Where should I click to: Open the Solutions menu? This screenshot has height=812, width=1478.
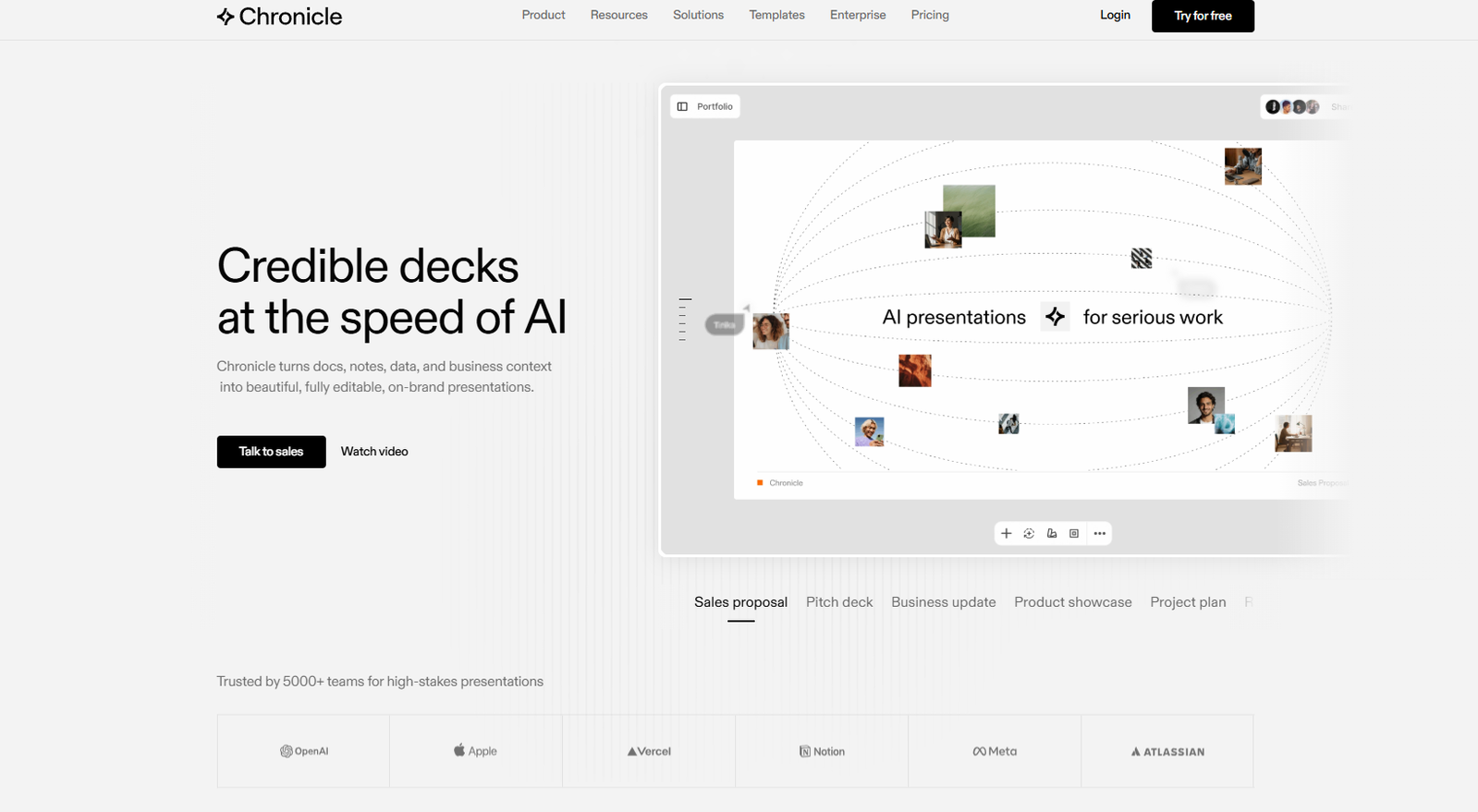[x=698, y=15]
